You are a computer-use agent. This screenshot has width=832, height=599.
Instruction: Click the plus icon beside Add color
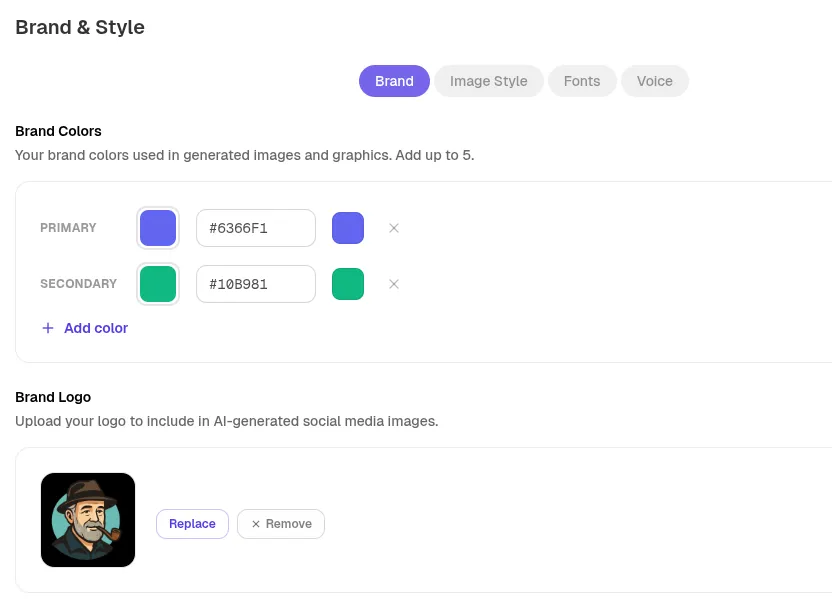[48, 328]
